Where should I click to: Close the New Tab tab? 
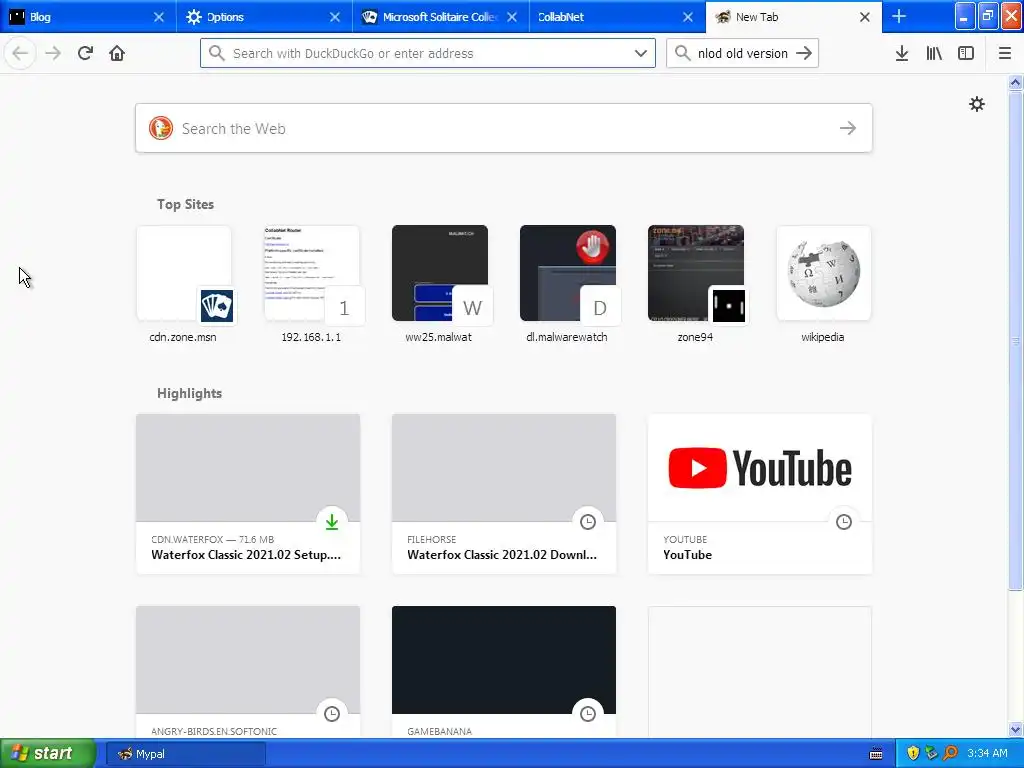[865, 17]
